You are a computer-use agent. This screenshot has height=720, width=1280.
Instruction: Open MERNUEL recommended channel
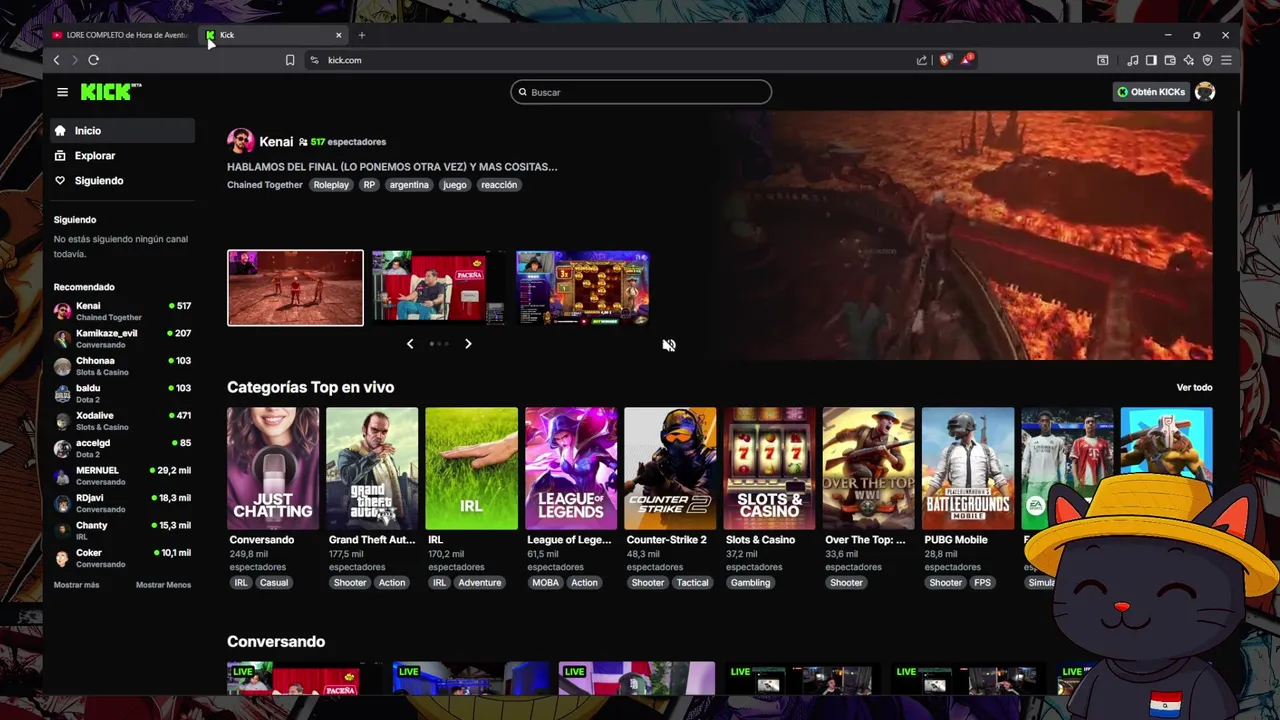point(122,476)
